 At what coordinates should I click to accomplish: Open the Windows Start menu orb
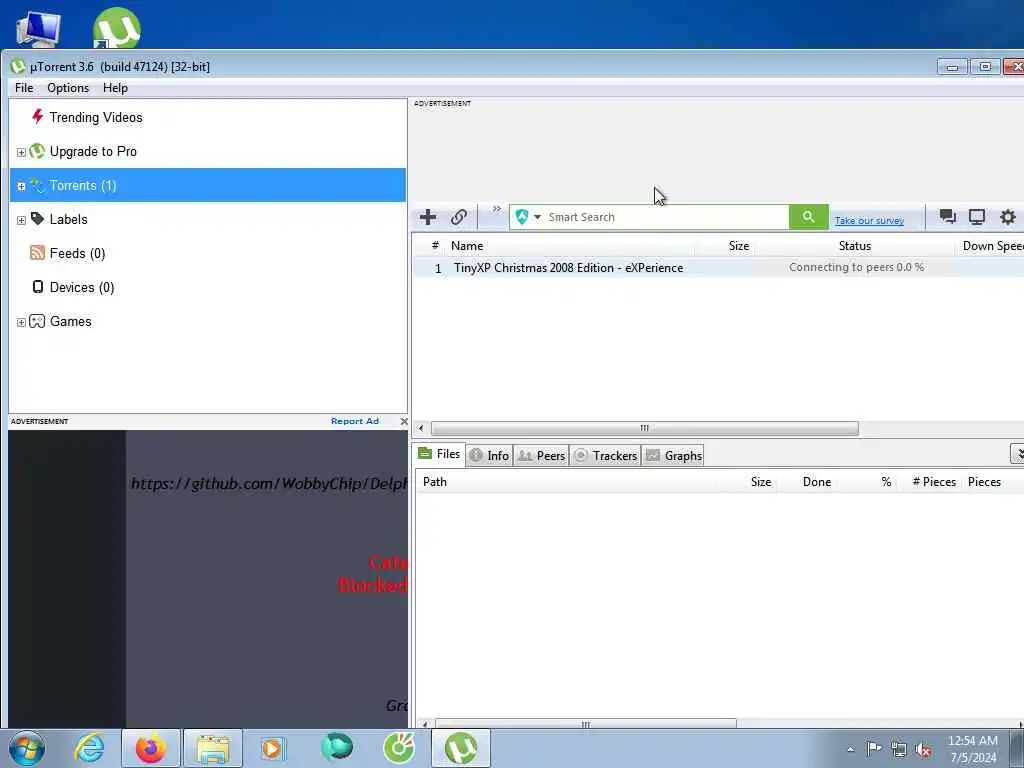27,748
